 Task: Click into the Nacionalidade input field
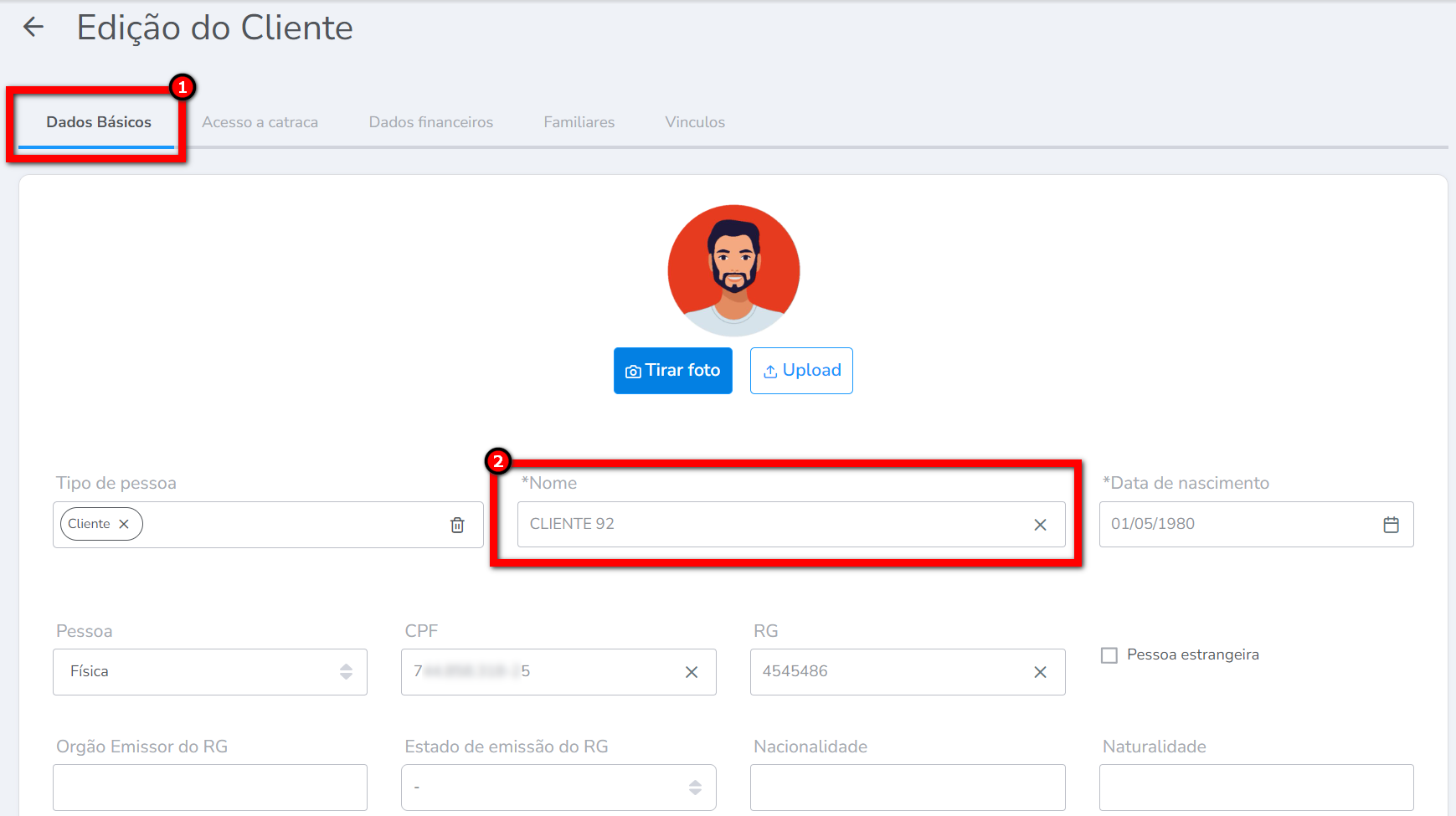pyautogui.click(x=907, y=788)
